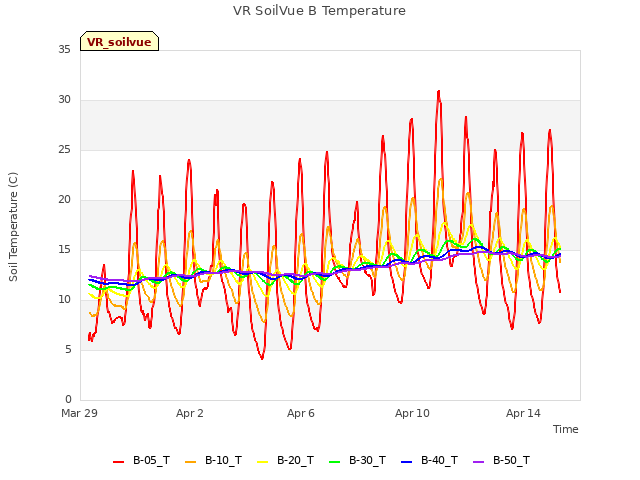Click the green B-30_T legend swatch
Viewport: 640px width, 480px height.
click(334, 462)
